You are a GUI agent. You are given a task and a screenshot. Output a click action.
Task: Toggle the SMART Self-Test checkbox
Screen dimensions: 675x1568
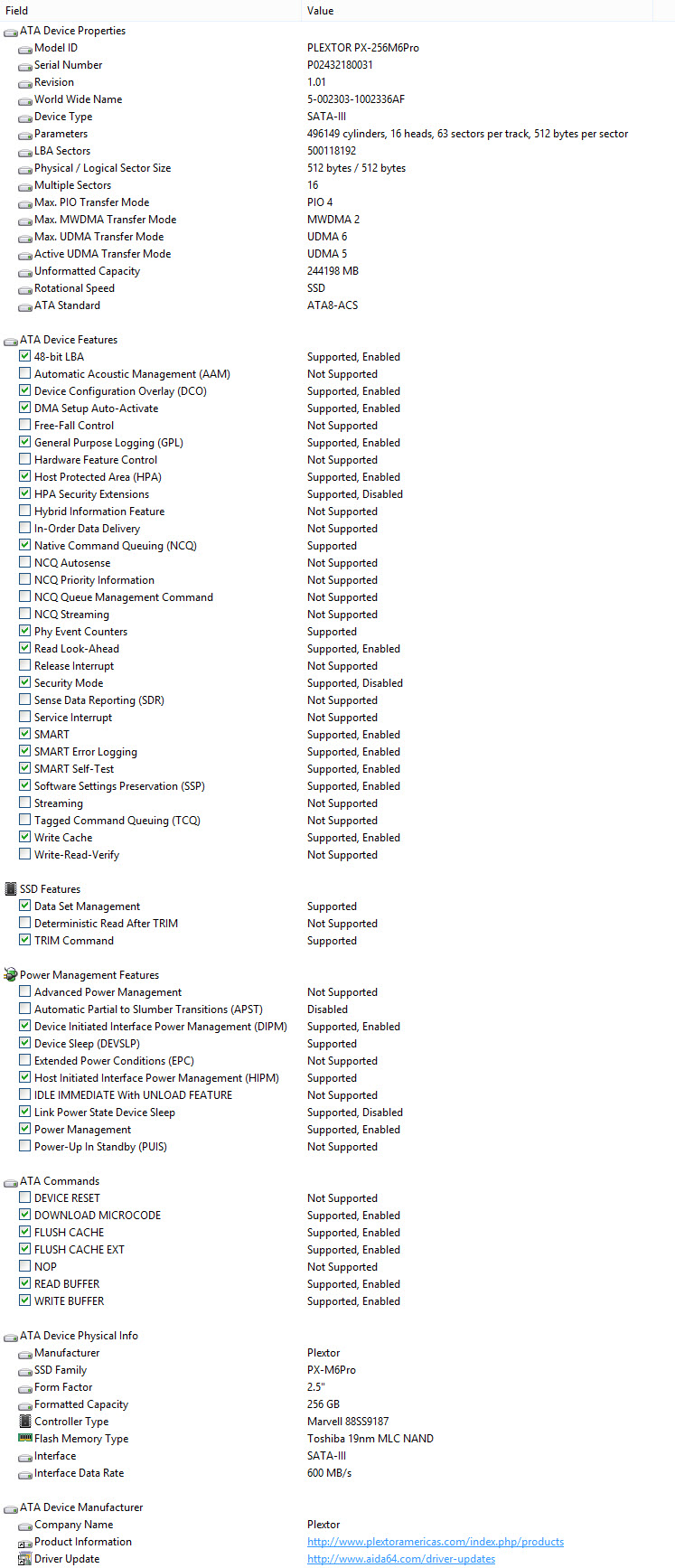(25, 768)
